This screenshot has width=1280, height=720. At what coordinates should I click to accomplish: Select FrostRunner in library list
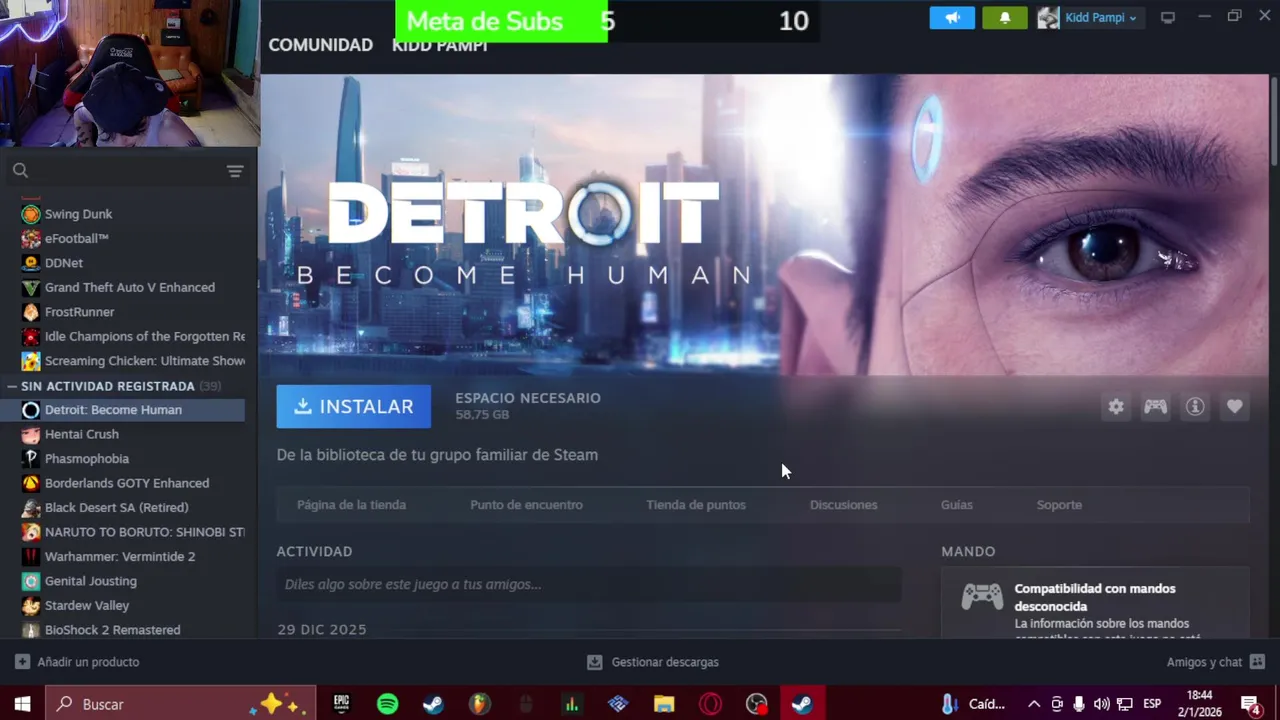click(x=79, y=312)
